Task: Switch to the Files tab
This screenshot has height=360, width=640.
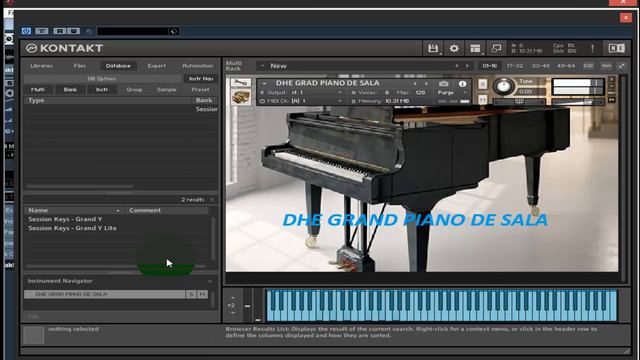Action: click(x=80, y=66)
